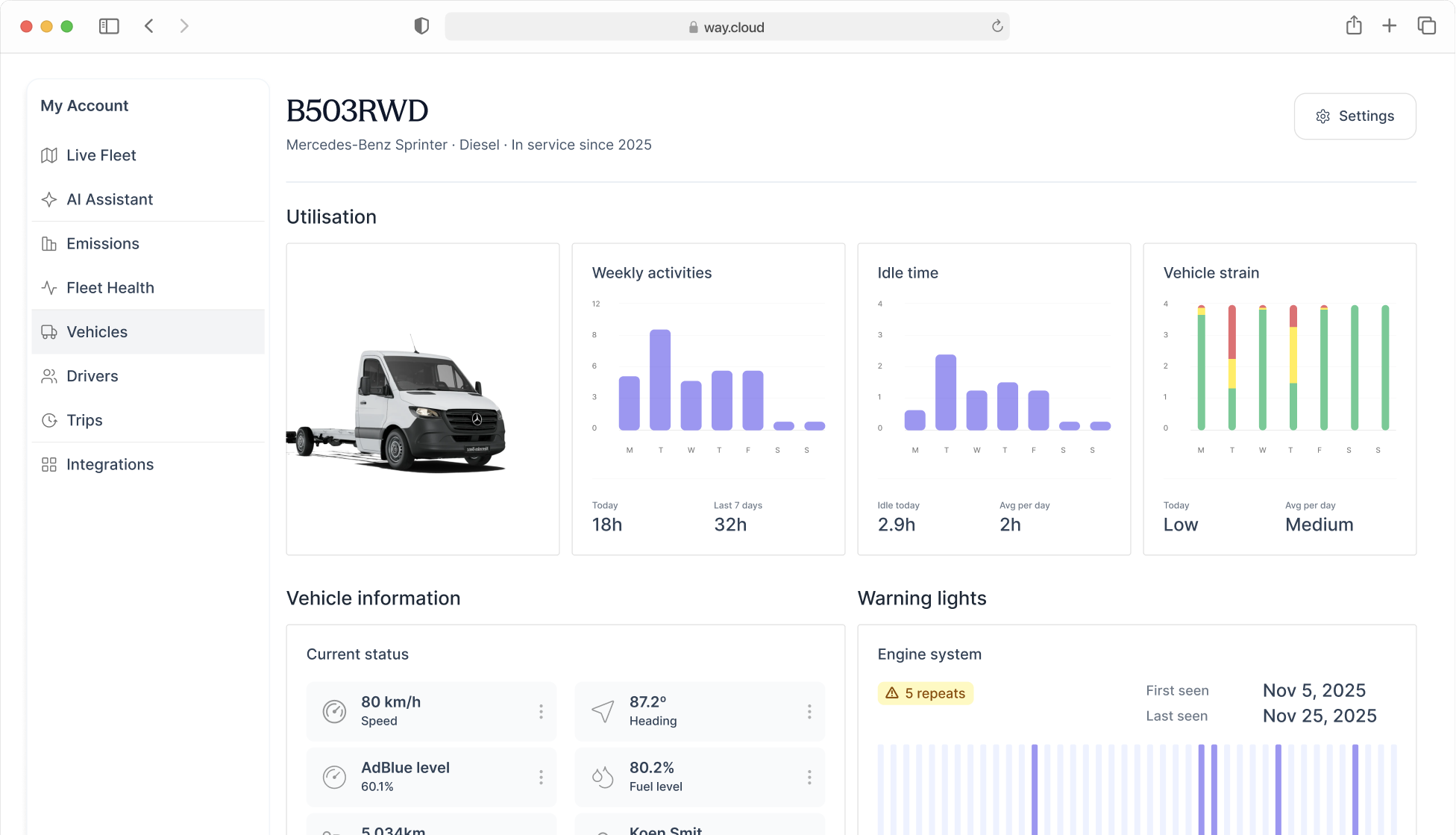Click the speedometer icon next to Speed
The image size is (1456, 835).
[x=333, y=711]
